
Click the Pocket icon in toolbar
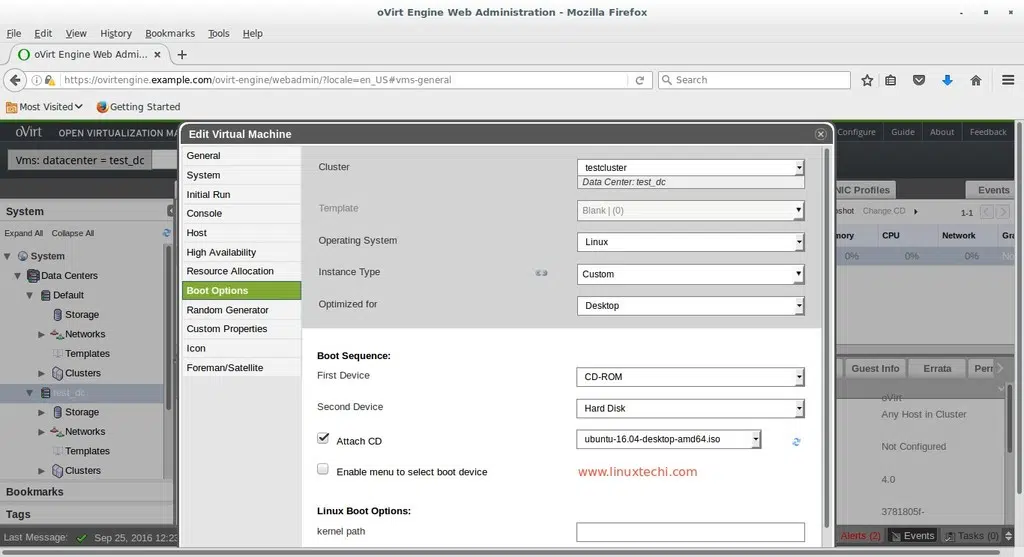919,80
